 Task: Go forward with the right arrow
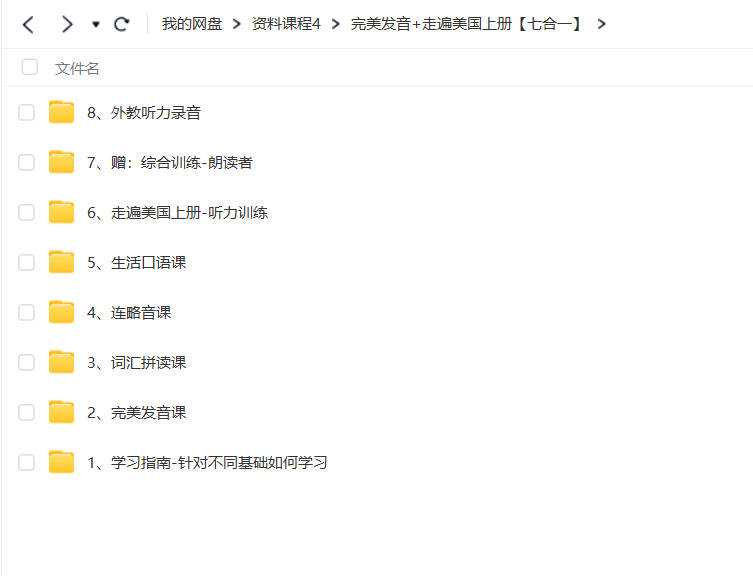[67, 24]
